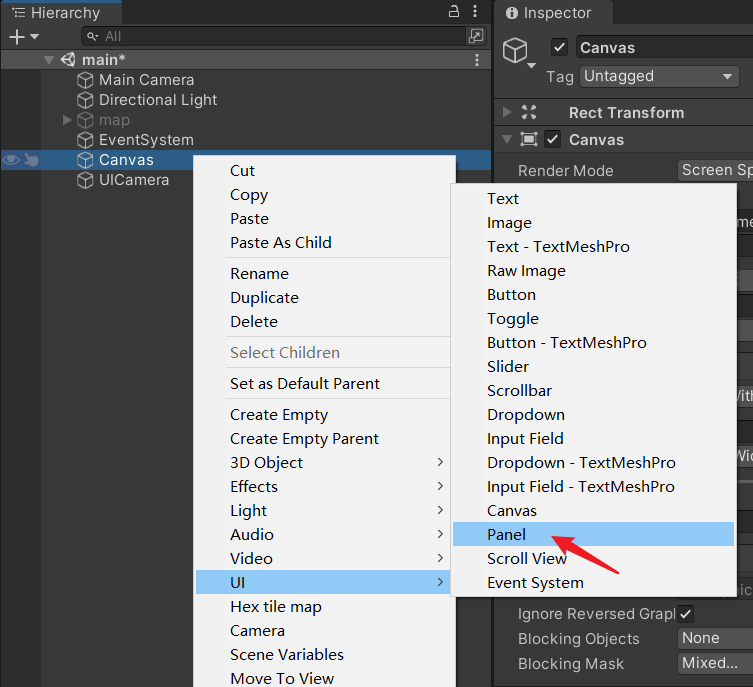The width and height of the screenshot is (753, 687).
Task: Click the plus create-object button
Action: 17,36
